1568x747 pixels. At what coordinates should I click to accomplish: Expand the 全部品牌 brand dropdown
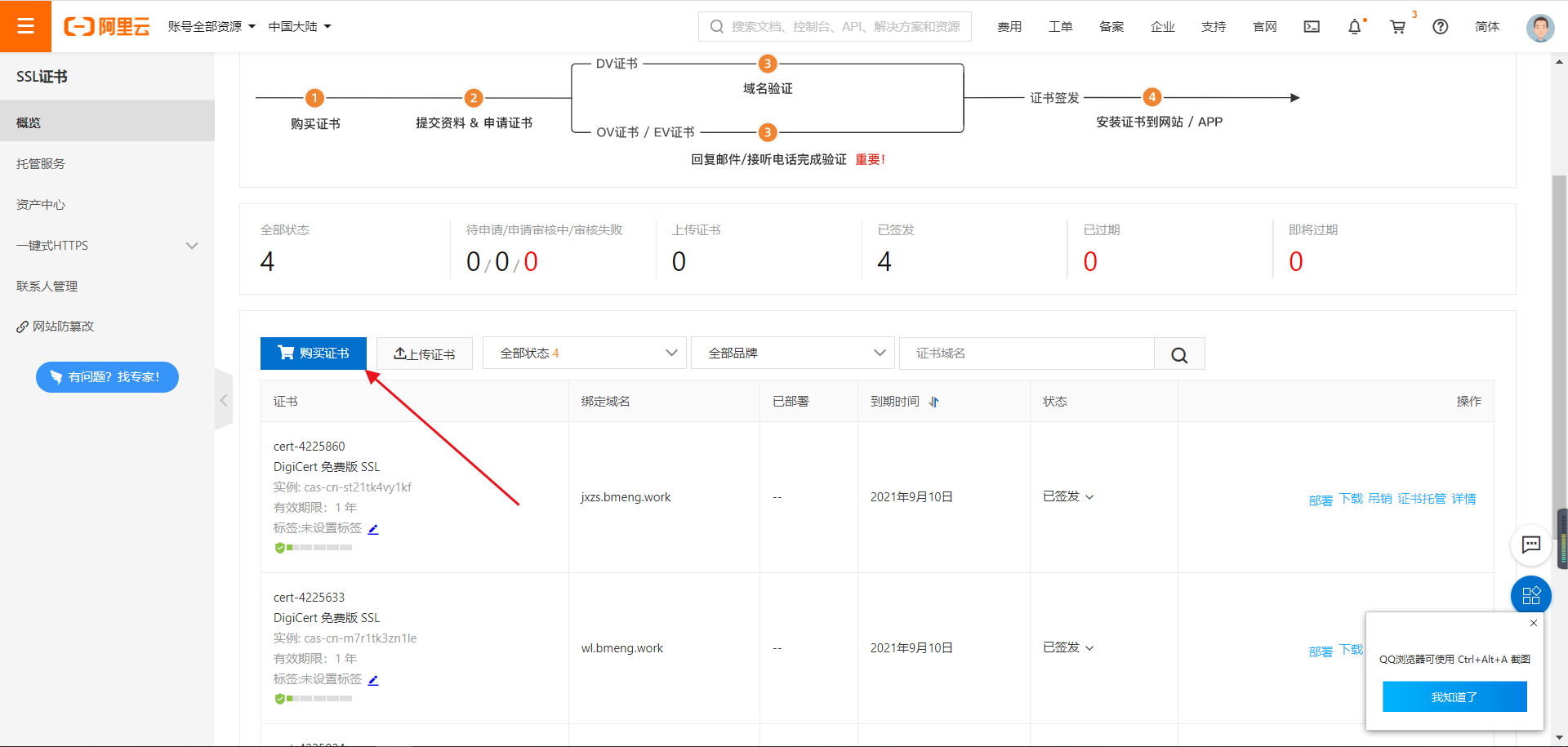(792, 353)
